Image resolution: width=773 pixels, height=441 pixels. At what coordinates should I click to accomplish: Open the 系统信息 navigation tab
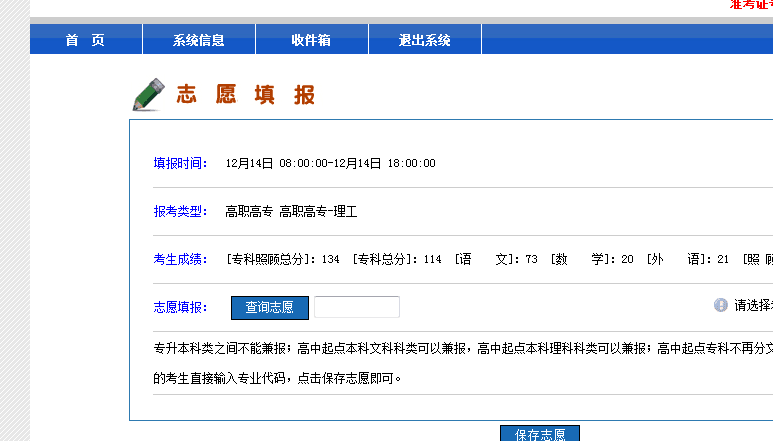click(199, 39)
